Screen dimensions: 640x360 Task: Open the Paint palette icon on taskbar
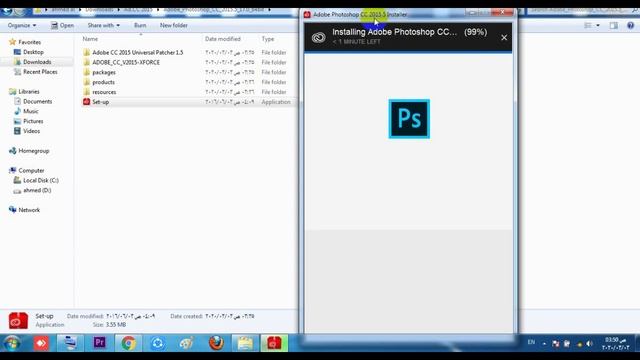pos(187,343)
